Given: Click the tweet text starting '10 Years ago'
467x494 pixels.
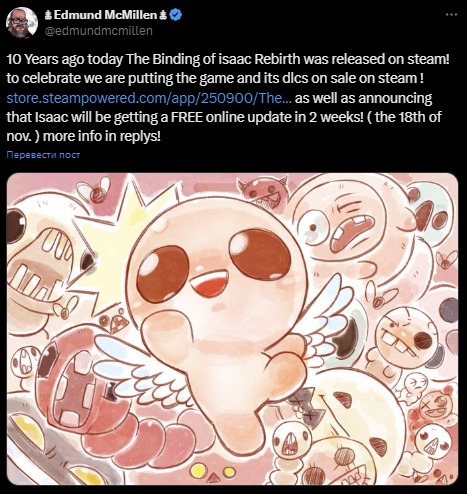Looking at the screenshot, I should (228, 59).
